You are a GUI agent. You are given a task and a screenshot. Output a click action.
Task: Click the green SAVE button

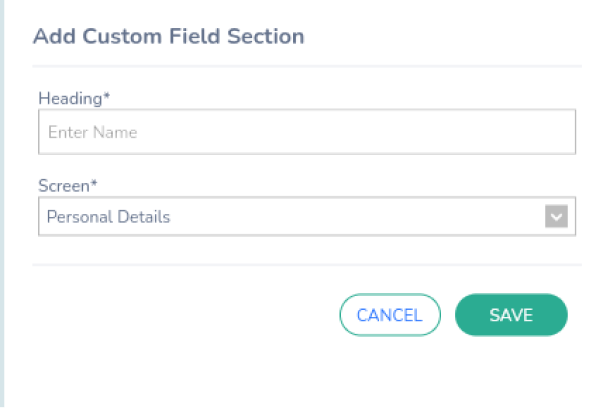(511, 315)
